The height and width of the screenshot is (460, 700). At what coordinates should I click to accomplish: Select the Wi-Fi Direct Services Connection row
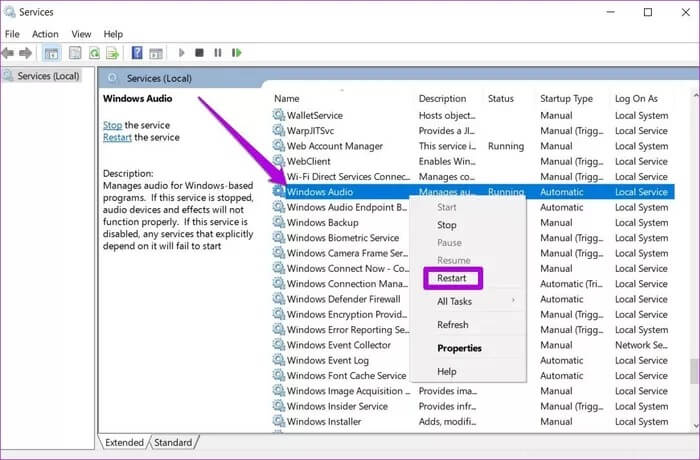[x=473, y=177]
